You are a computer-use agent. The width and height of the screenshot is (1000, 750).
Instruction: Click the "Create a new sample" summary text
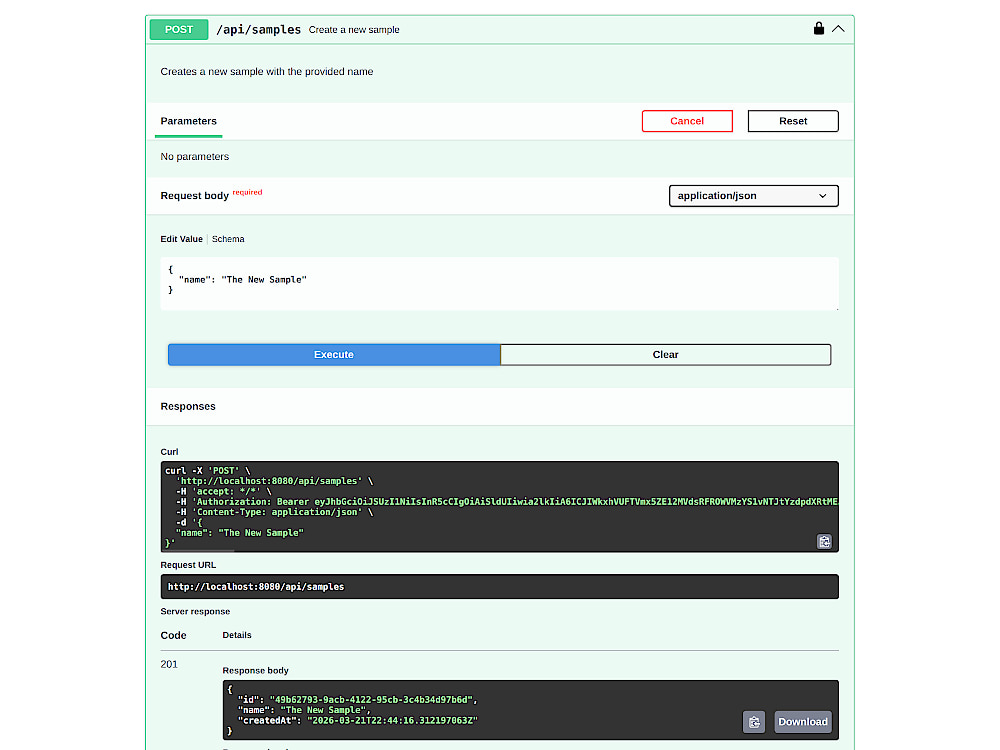[x=354, y=30]
